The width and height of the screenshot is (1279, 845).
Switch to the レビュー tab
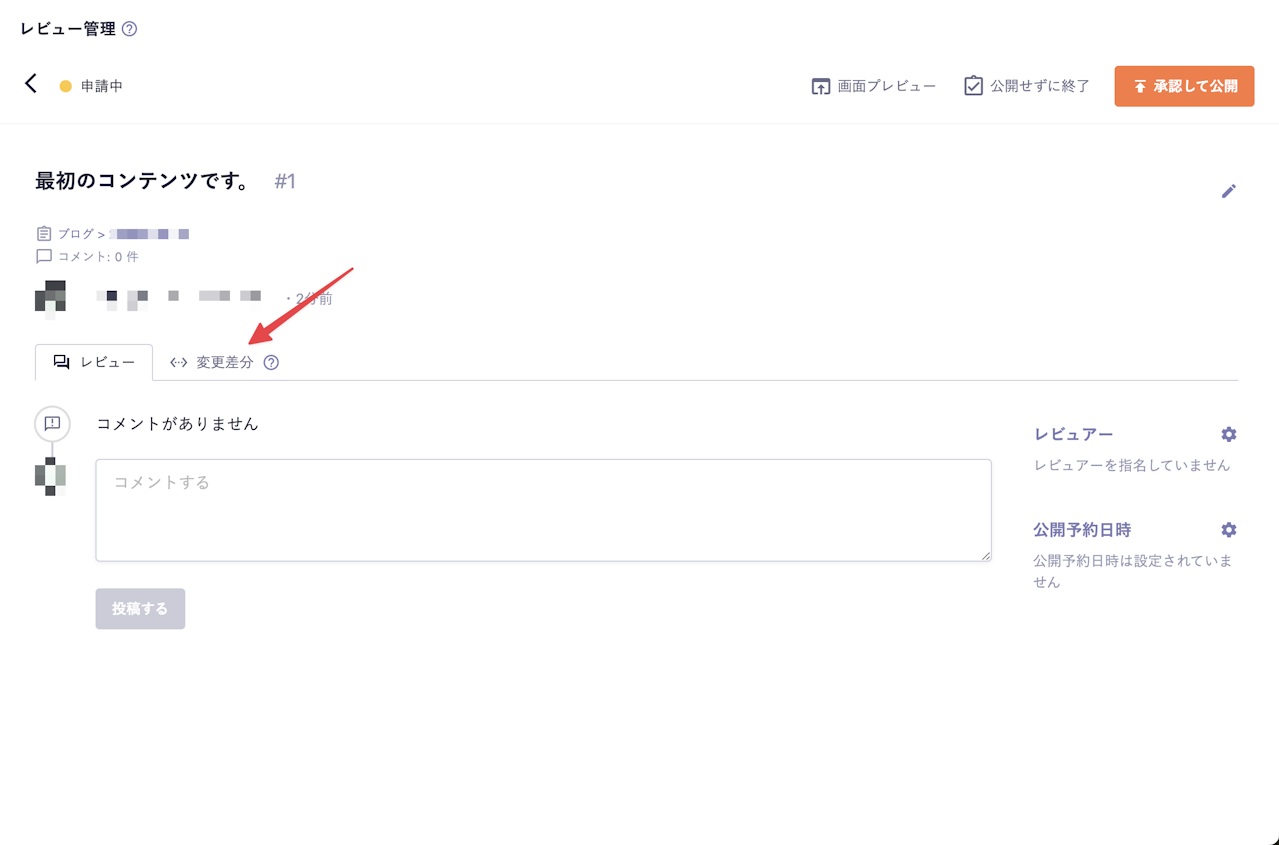tap(94, 362)
